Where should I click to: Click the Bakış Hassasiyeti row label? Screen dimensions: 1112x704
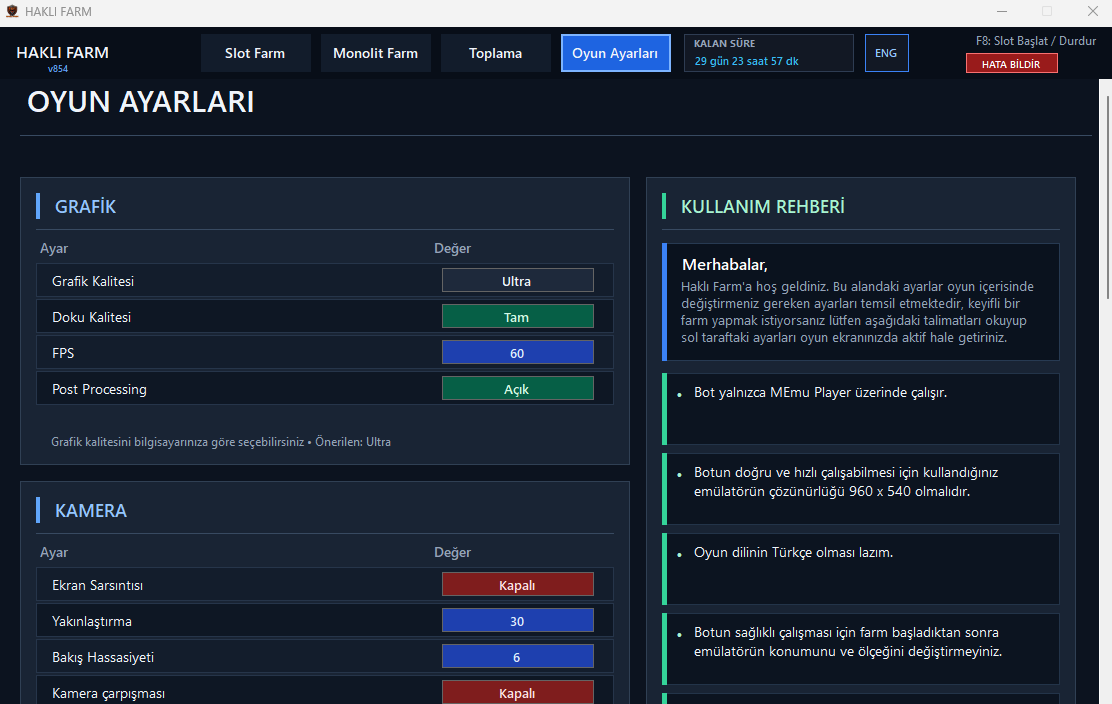pyautogui.click(x=103, y=657)
